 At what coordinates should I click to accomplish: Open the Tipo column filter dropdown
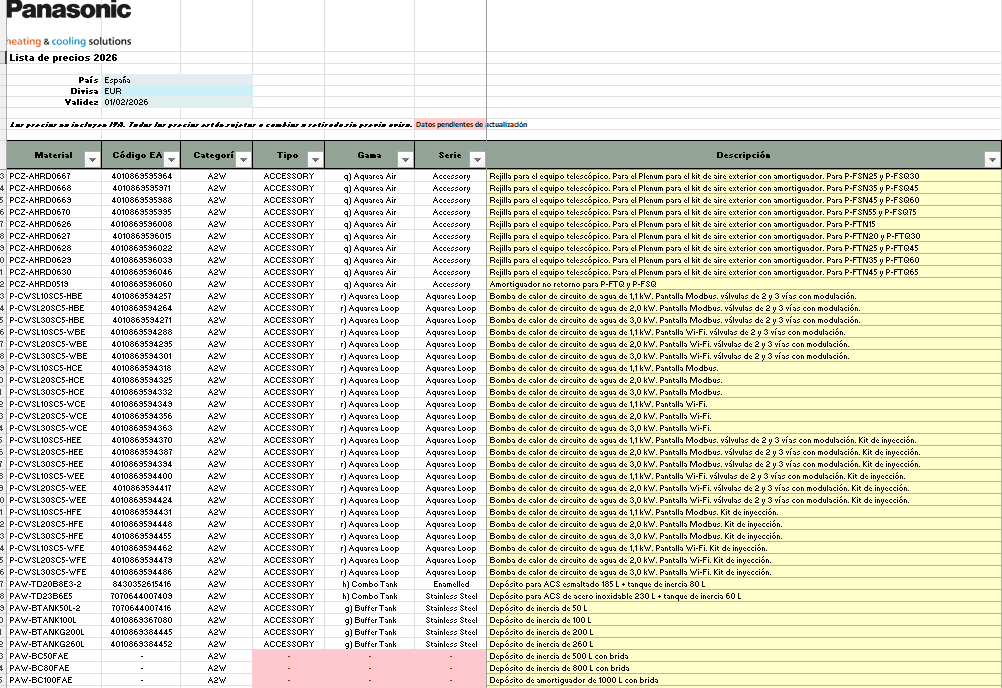tap(317, 157)
